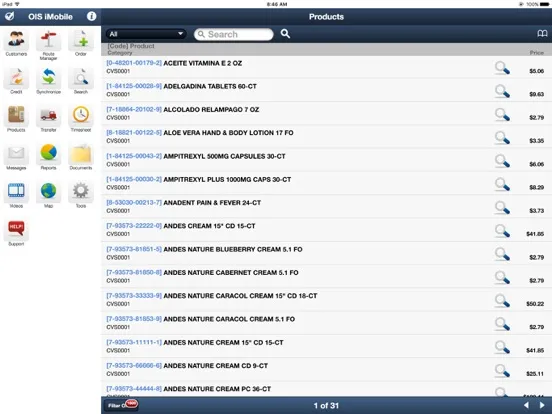Open product code 8-53030-00213-7 link
The width and height of the screenshot is (552, 414).
click(x=134, y=202)
